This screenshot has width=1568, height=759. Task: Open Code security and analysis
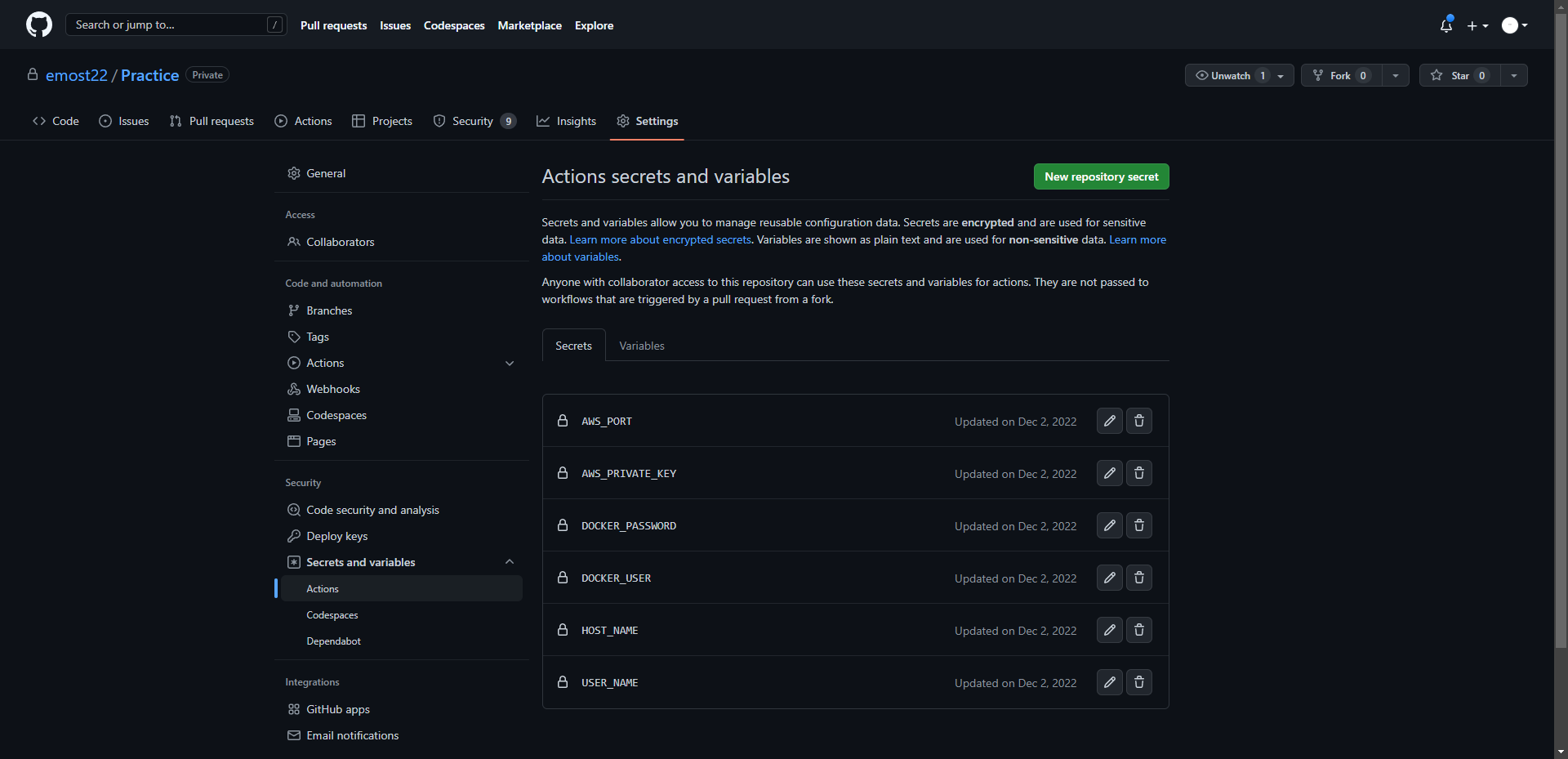(402, 510)
